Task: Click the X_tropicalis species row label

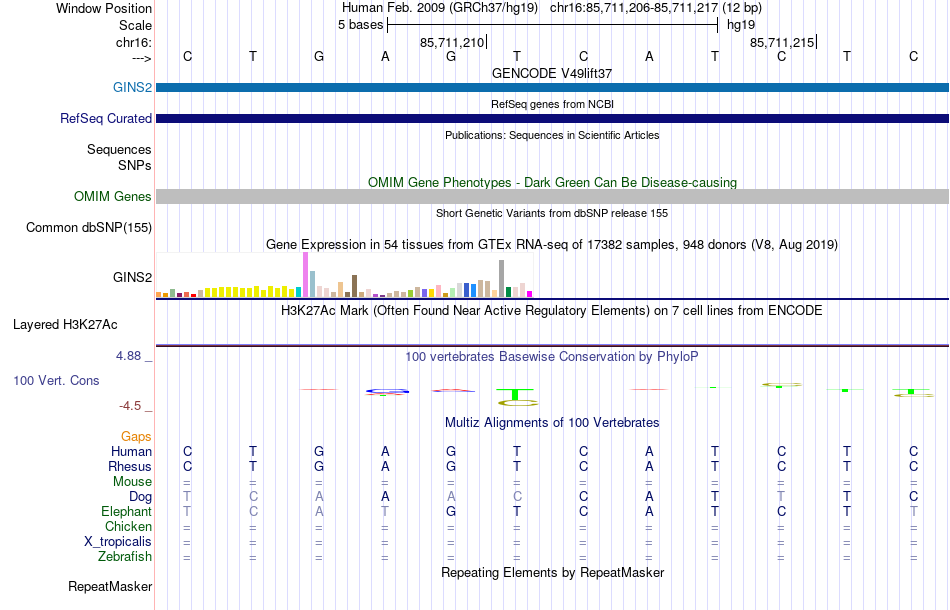Action: (118, 542)
